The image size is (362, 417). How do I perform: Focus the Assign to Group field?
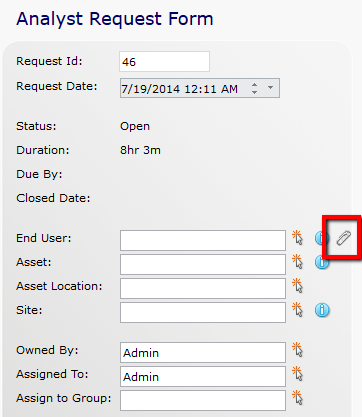click(203, 400)
